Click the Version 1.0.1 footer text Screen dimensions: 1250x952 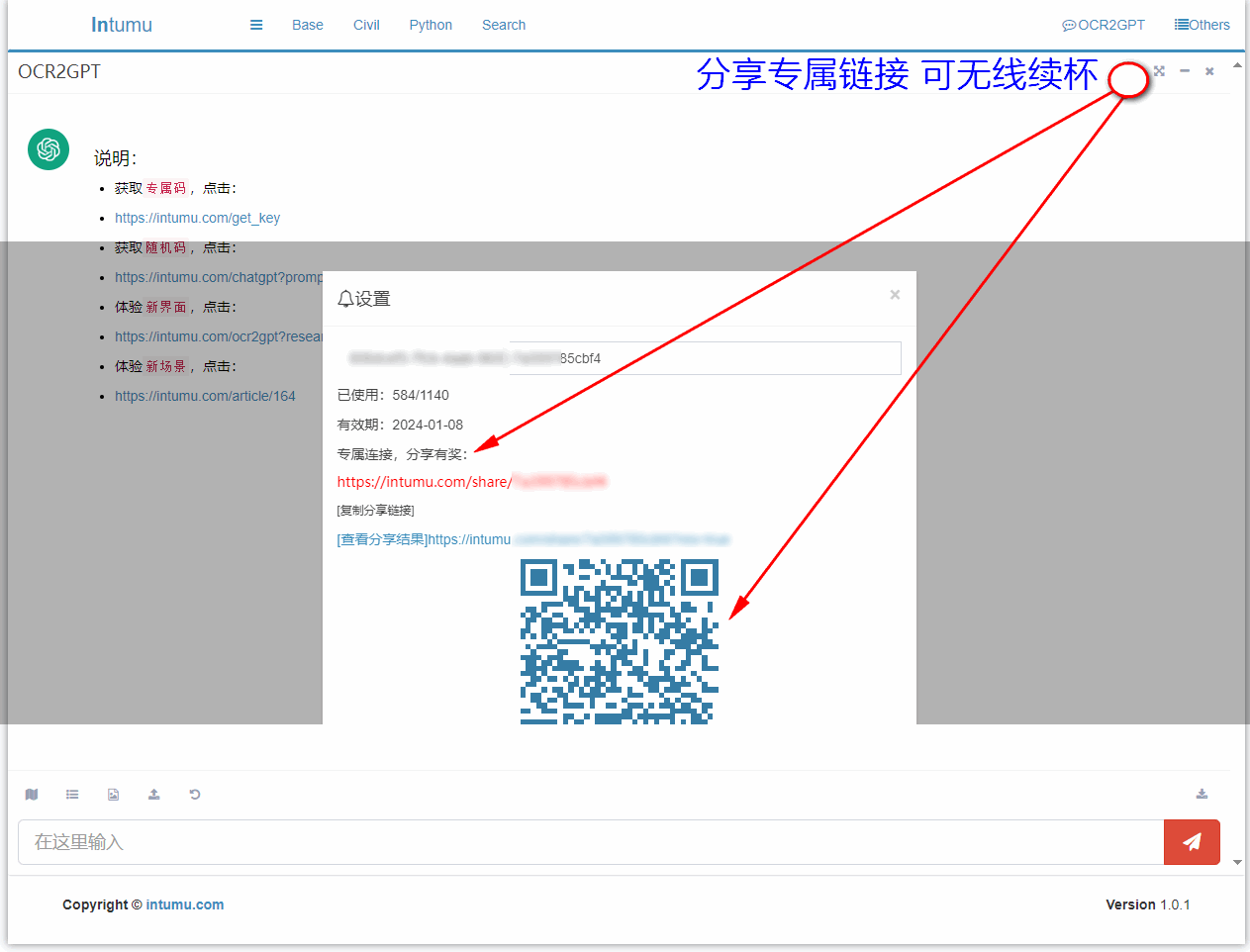pos(1148,904)
